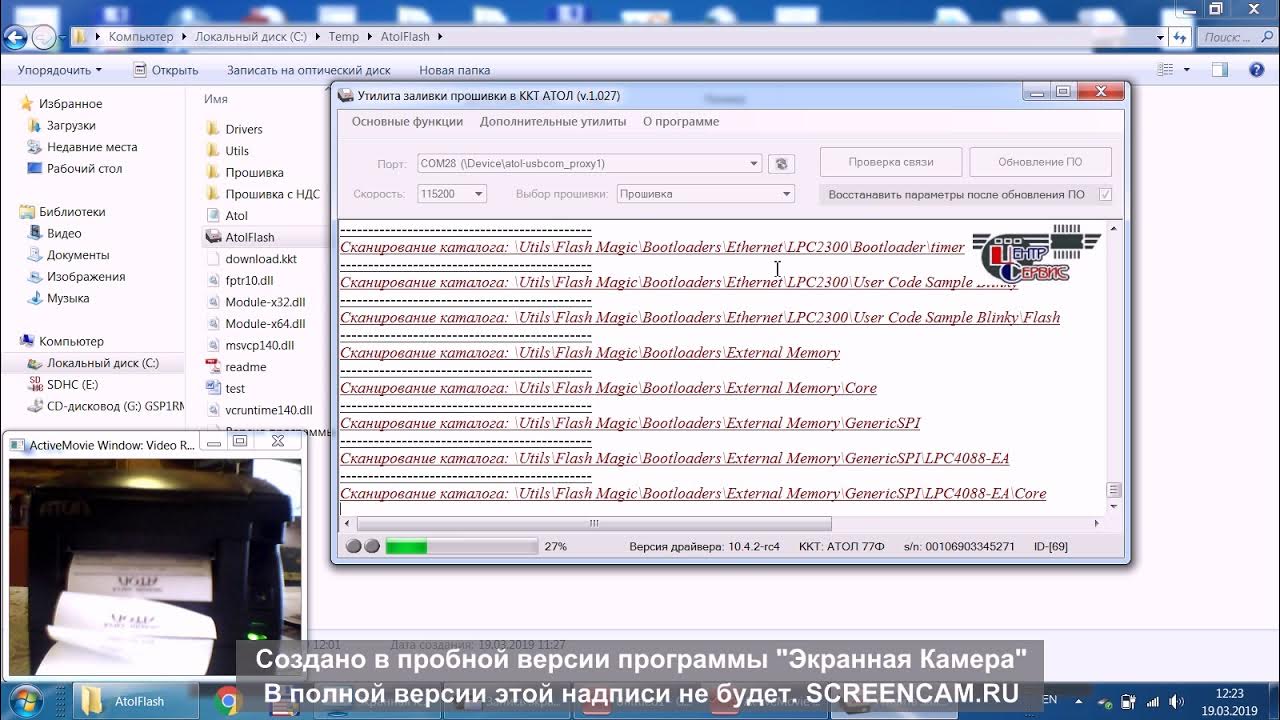Image resolution: width=1280 pixels, height=720 pixels.
Task: Click the firmware progress bar at 27%
Action: point(461,546)
